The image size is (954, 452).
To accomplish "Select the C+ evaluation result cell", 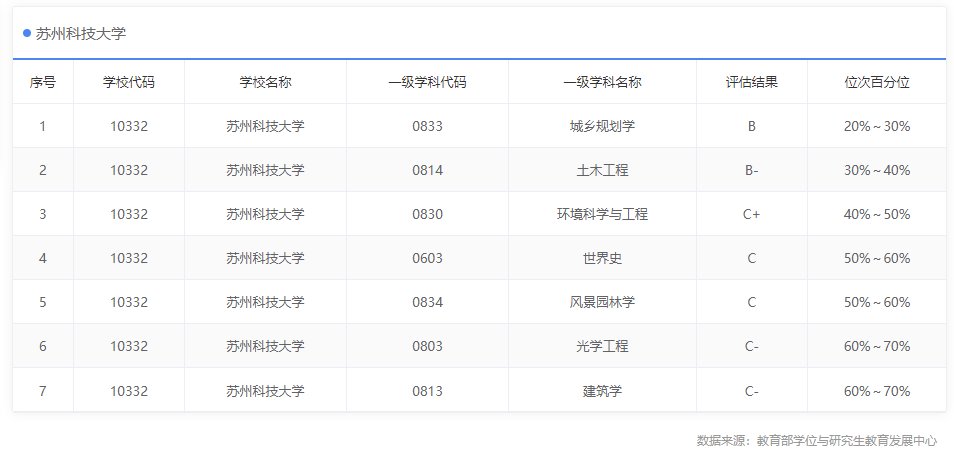I will click(752, 214).
